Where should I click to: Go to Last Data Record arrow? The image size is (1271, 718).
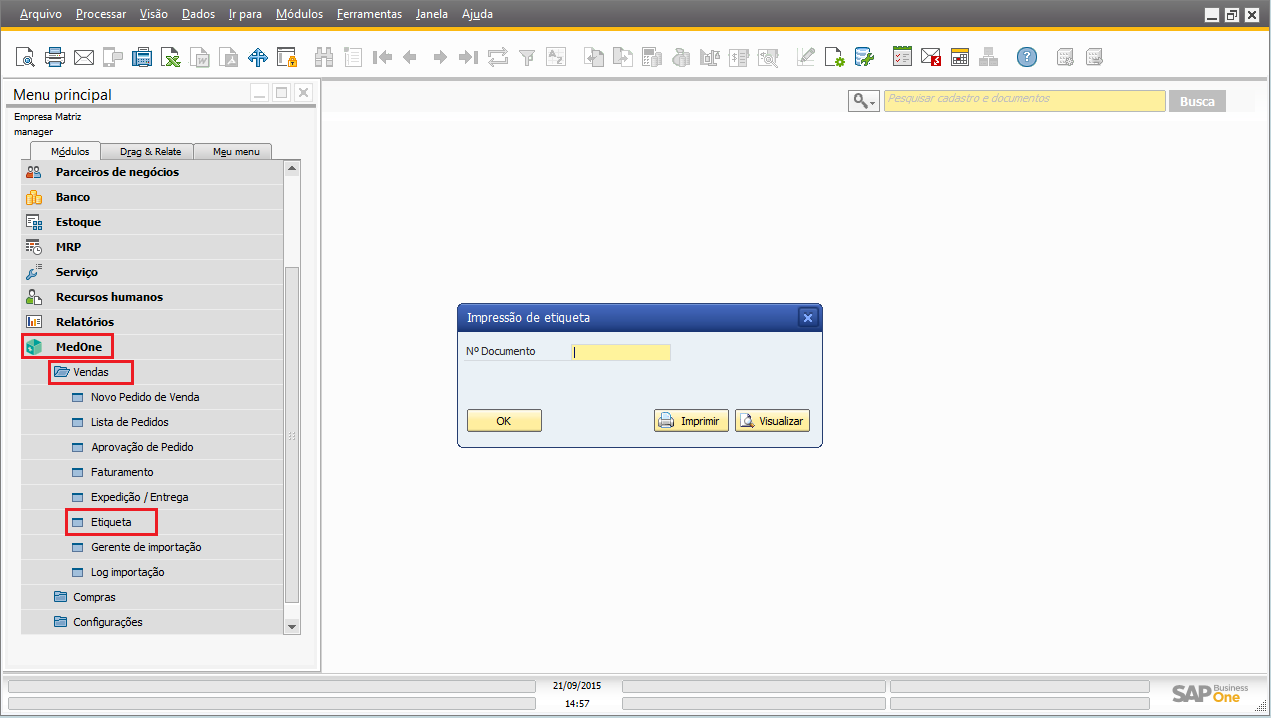coord(468,57)
